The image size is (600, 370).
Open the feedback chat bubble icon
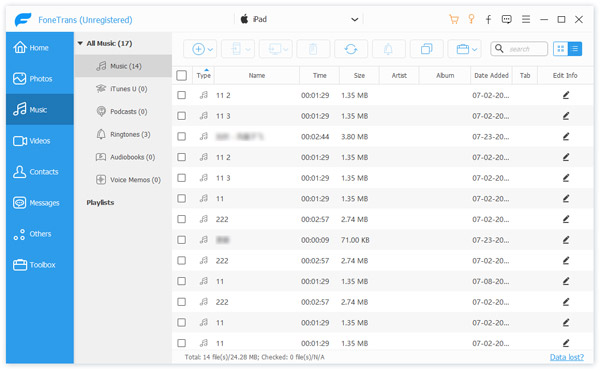507,20
